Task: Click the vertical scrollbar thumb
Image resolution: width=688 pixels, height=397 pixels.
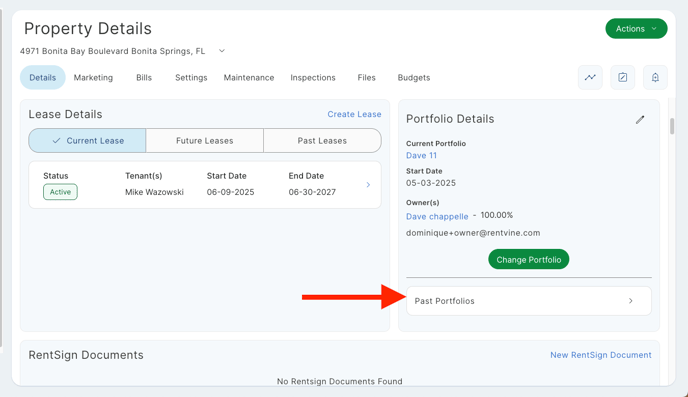Action: coord(672,126)
